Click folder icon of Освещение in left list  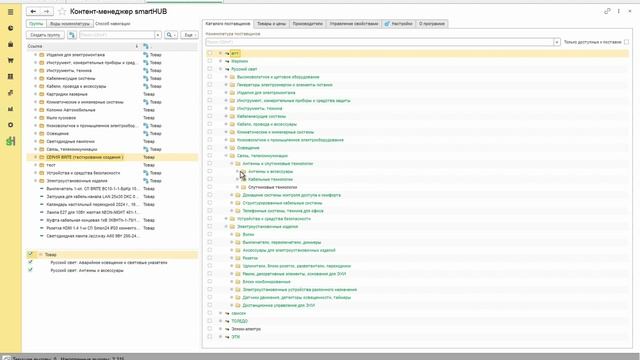click(42, 133)
